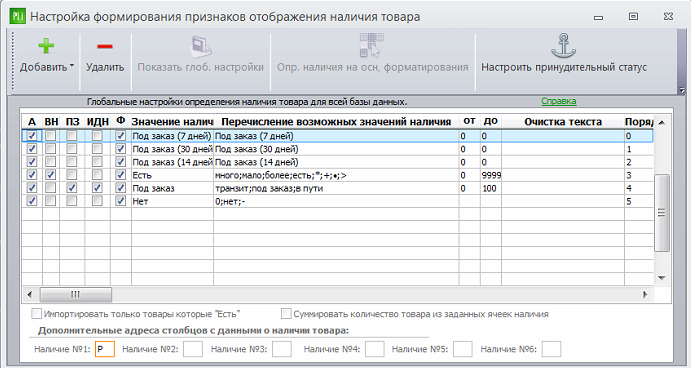
Task: Select the Нет value cell
Action: pos(172,201)
